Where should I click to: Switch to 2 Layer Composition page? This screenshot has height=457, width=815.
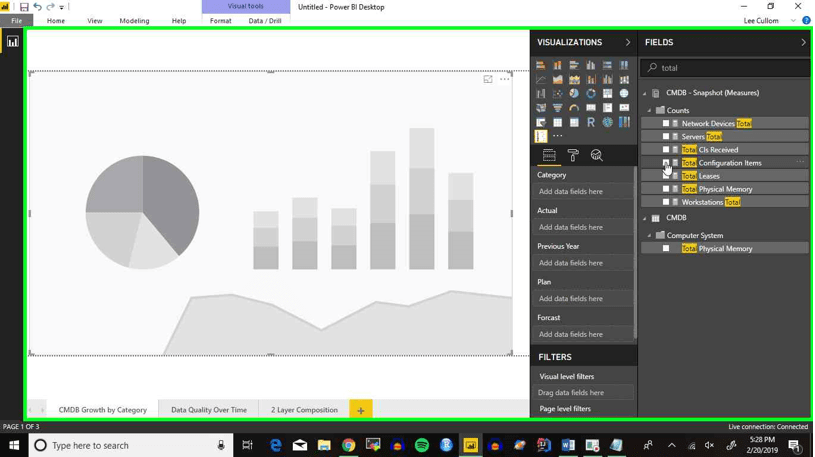(304, 410)
